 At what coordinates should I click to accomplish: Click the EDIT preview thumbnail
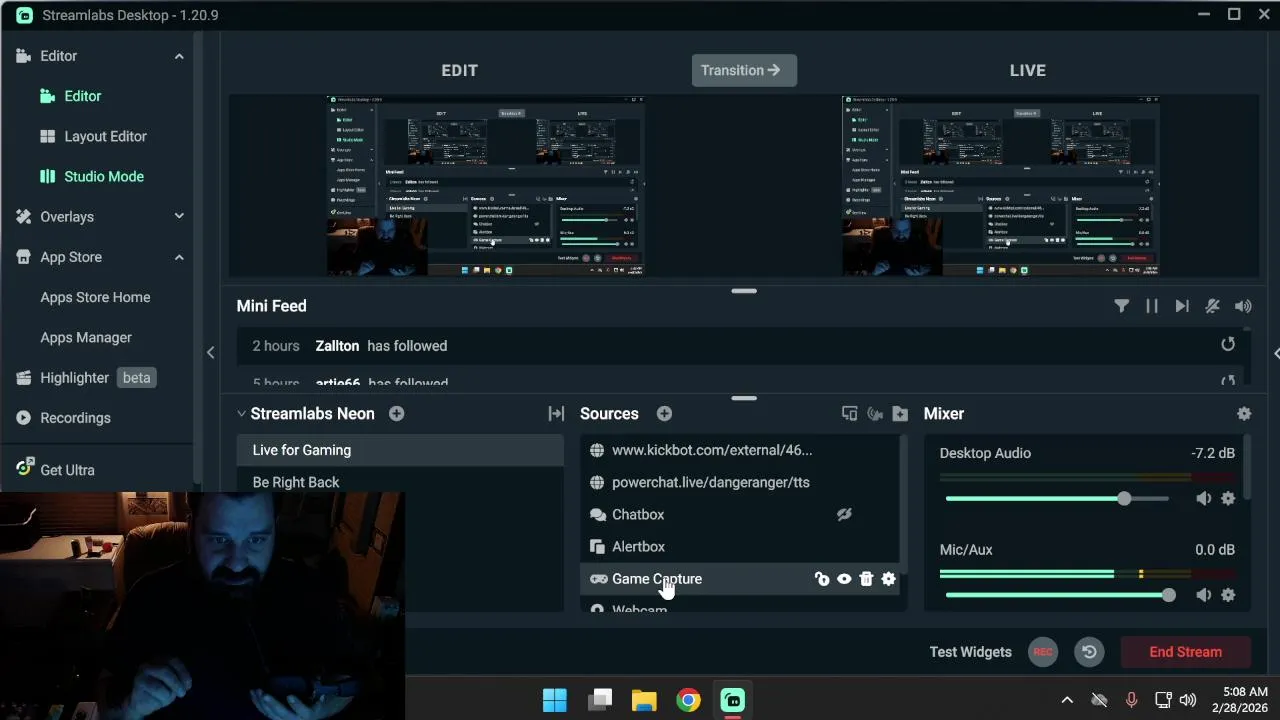(x=486, y=185)
